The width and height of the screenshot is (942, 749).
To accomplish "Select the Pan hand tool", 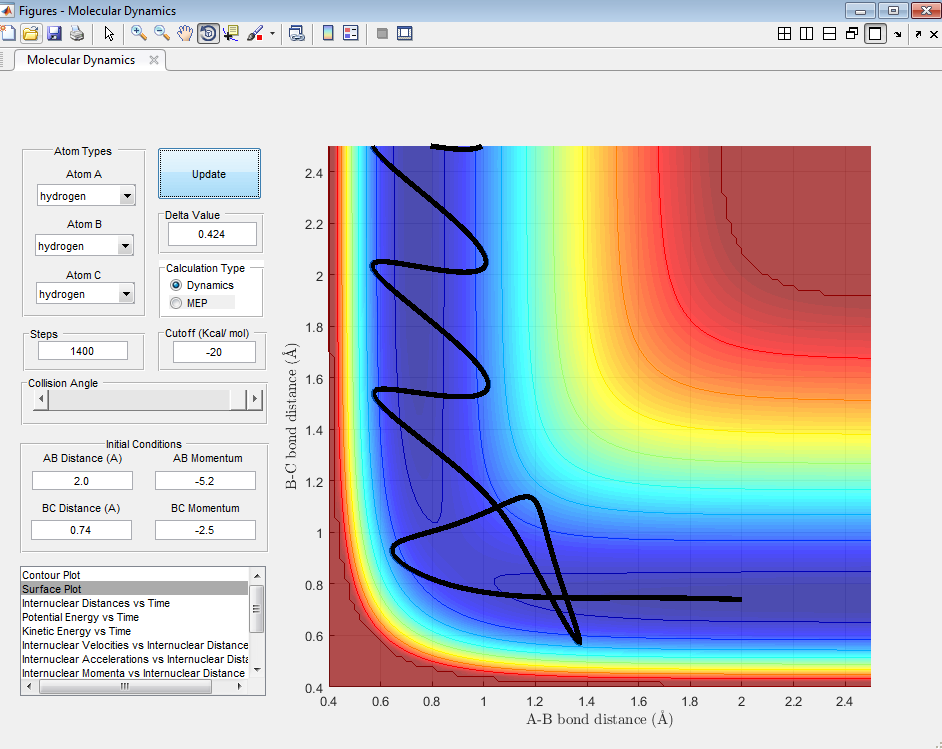I will [x=185, y=33].
